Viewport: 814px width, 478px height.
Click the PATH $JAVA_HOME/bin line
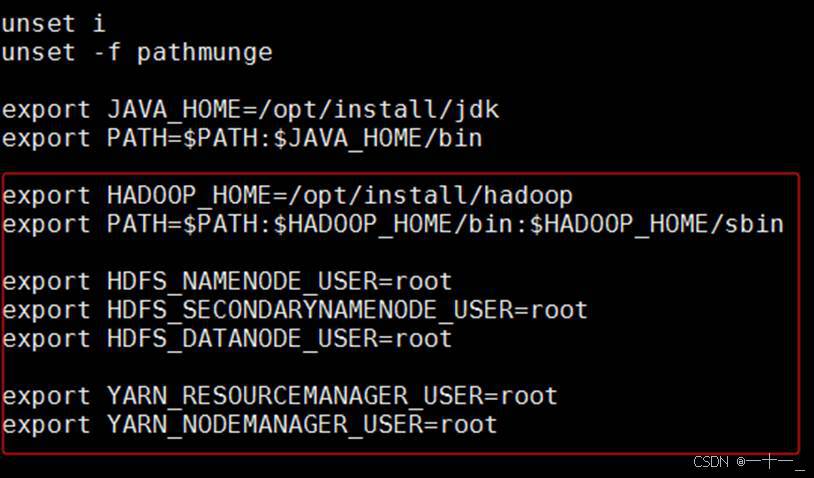click(x=242, y=139)
